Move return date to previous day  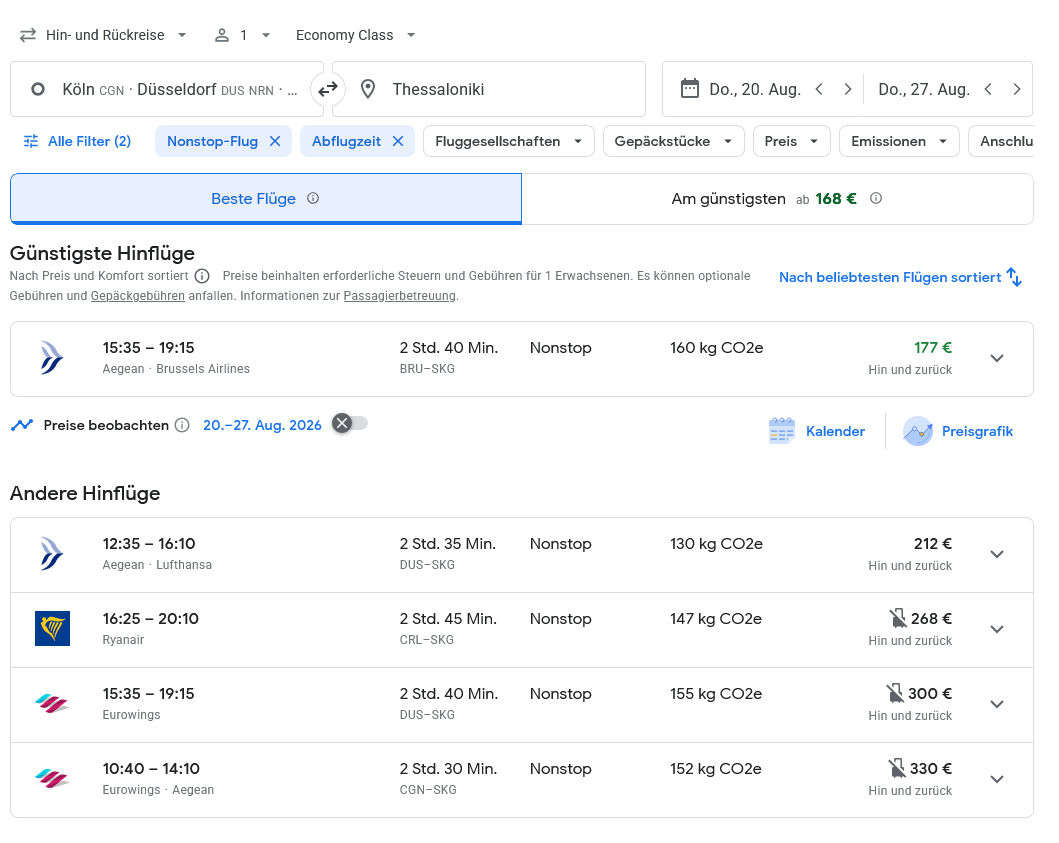point(988,89)
